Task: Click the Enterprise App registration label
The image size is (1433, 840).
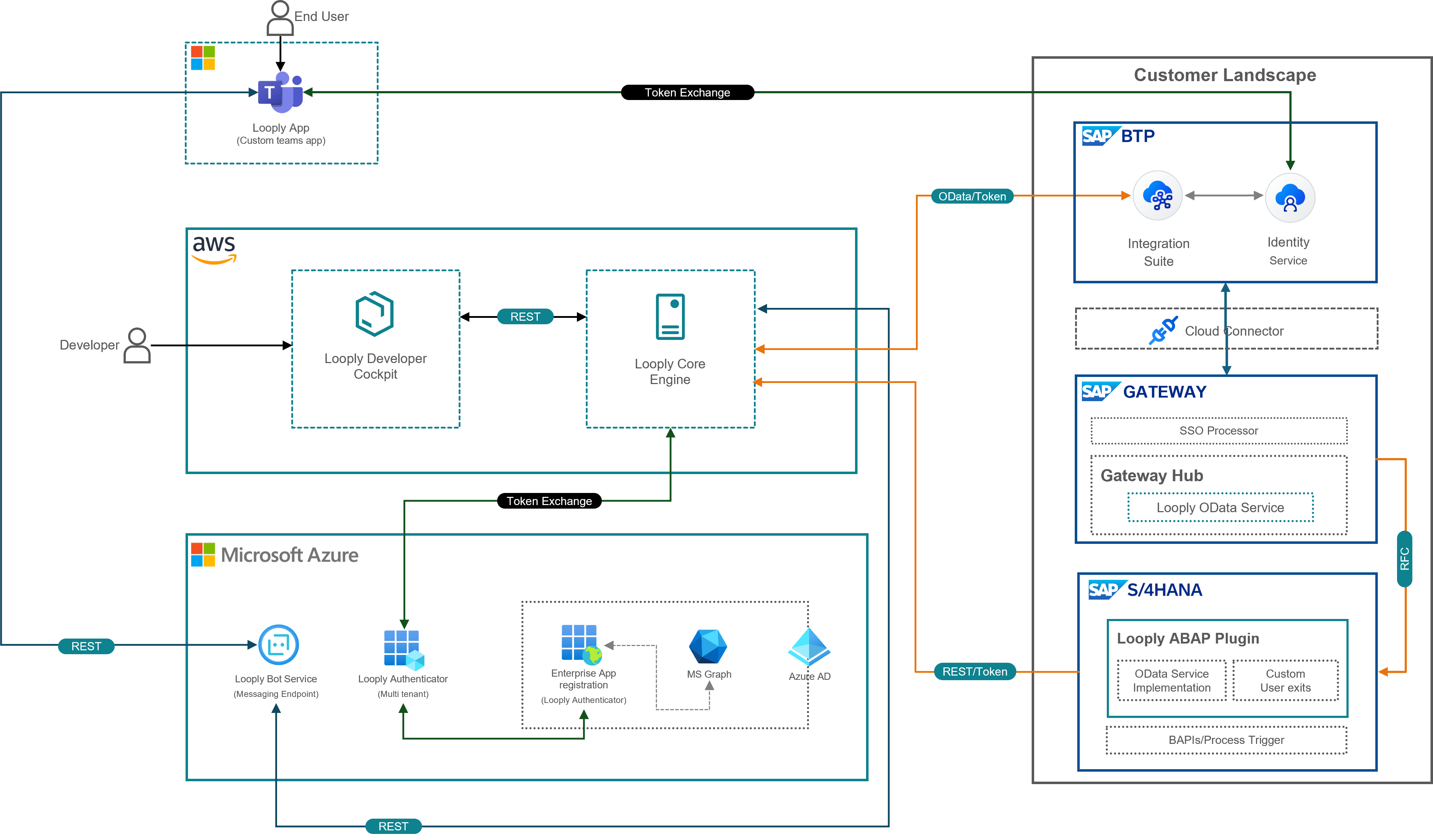Action: 583,679
